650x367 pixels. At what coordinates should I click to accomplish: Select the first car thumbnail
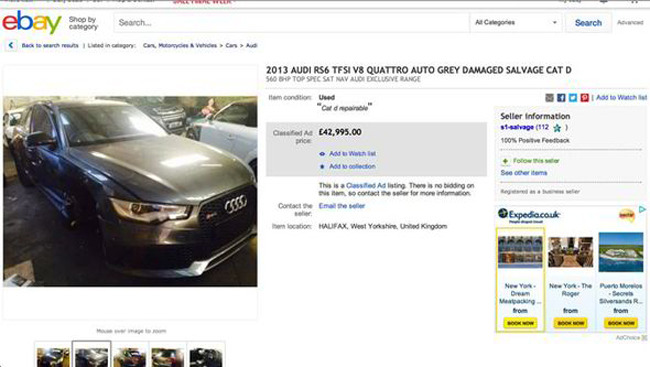[53, 355]
